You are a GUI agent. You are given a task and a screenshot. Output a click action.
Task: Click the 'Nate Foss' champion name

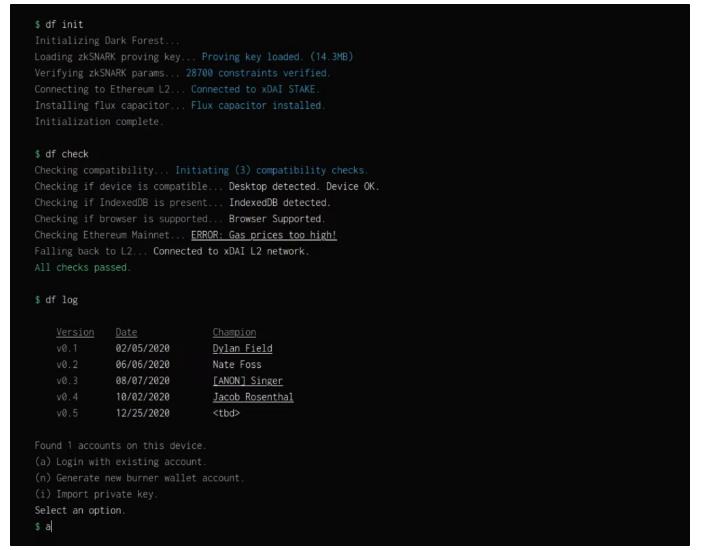pos(237,365)
